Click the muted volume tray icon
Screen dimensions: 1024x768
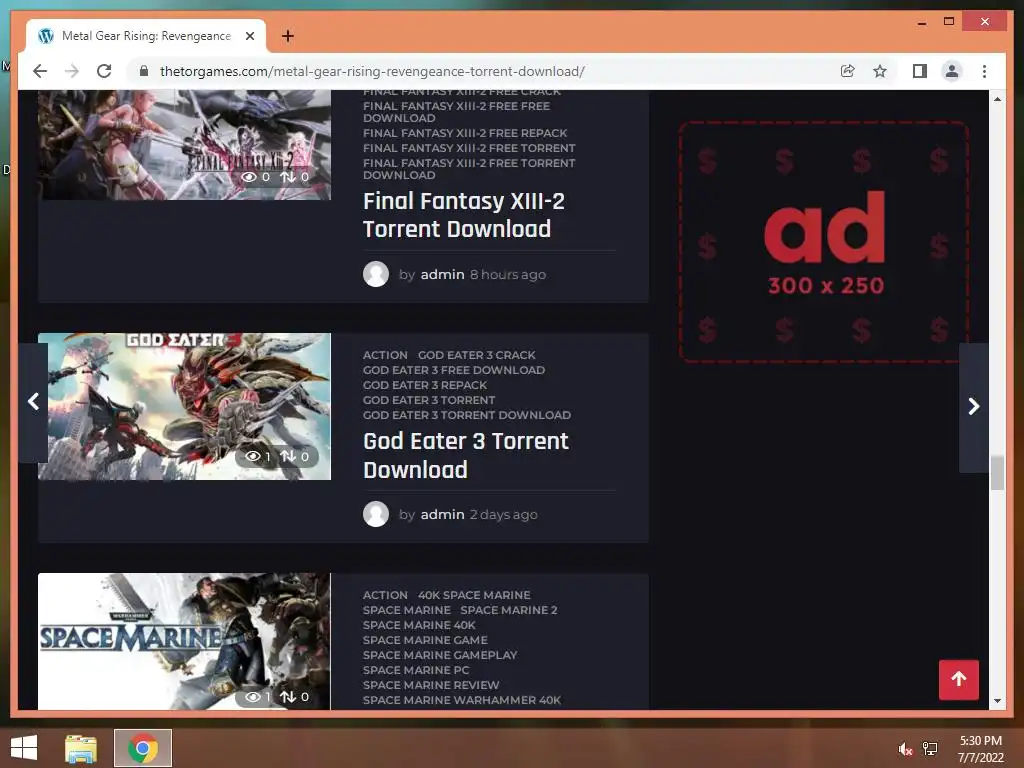(x=904, y=749)
